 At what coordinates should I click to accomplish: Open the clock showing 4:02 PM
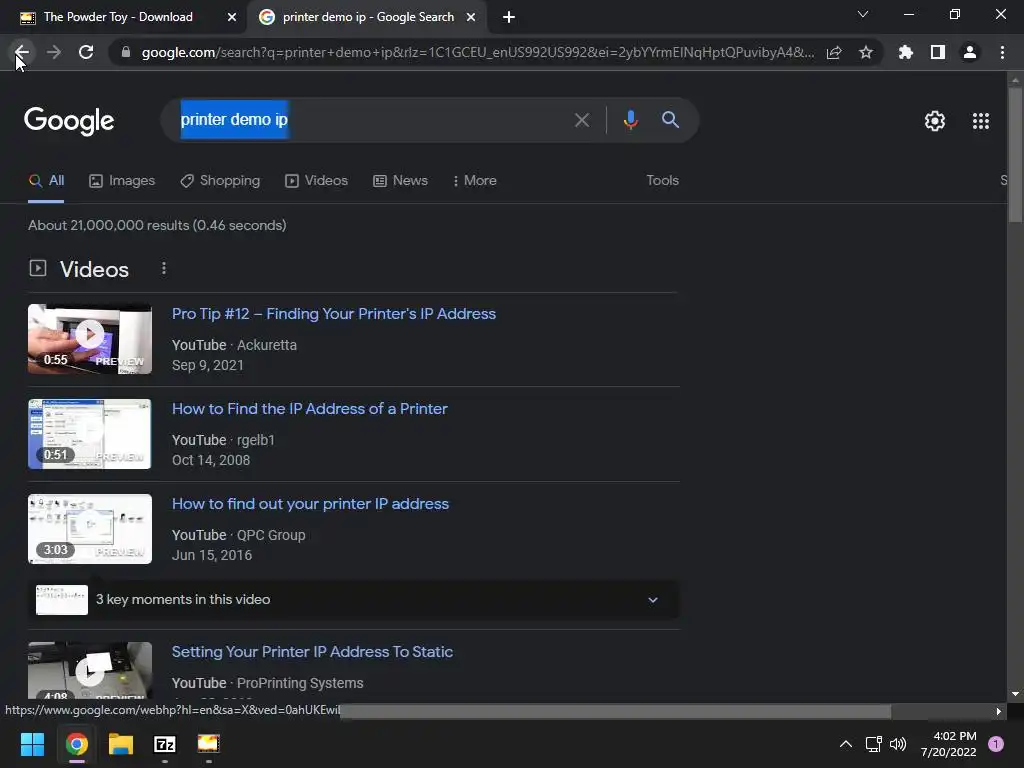[x=948, y=744]
